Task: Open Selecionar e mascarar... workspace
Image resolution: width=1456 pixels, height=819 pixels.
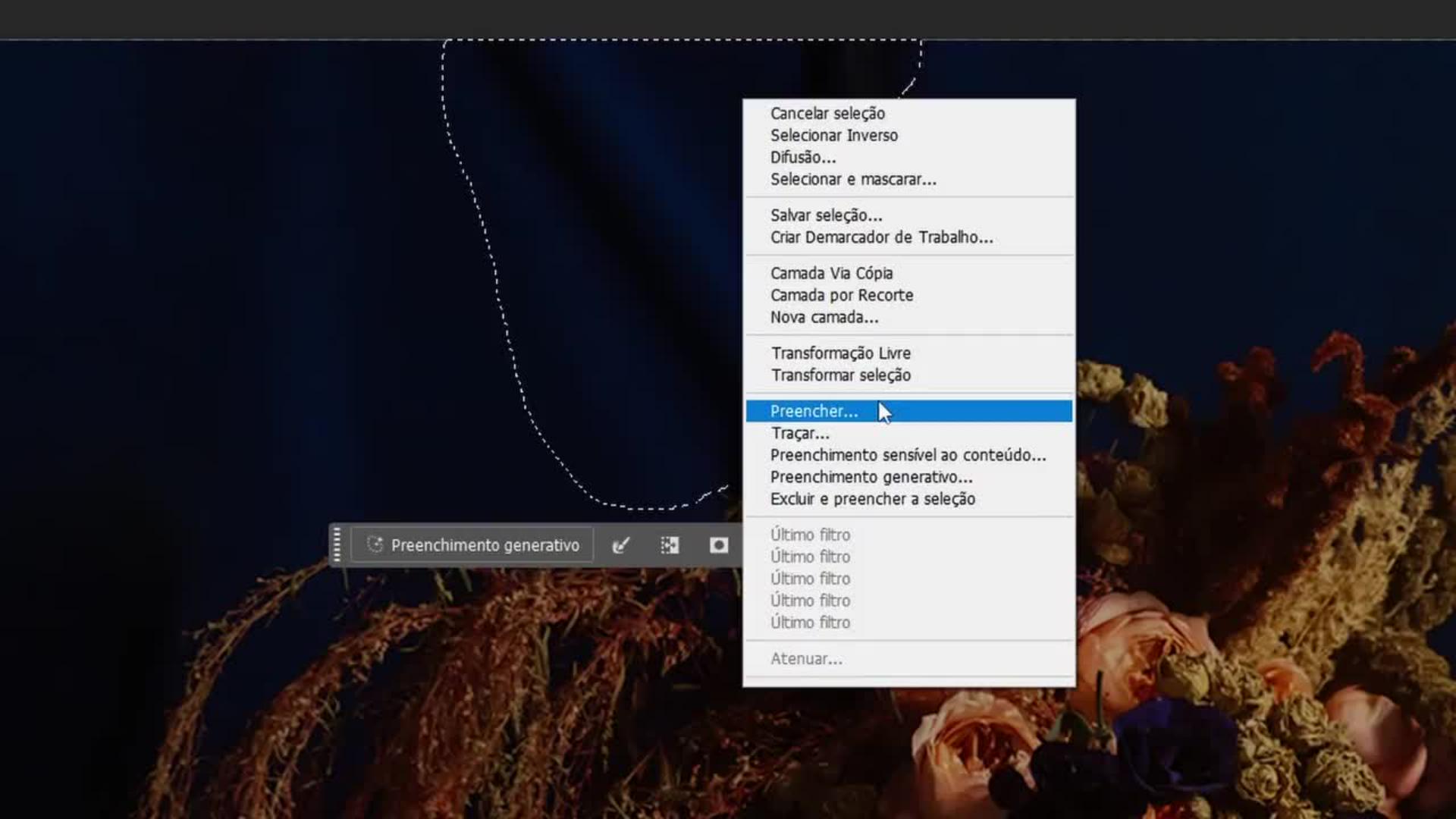Action: [852, 180]
